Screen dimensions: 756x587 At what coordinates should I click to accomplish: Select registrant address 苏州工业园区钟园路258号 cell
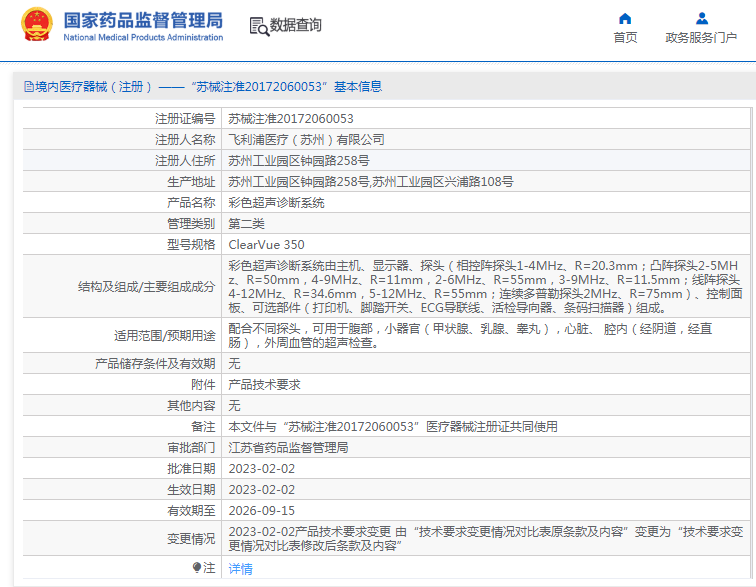pyautogui.click(x=299, y=161)
